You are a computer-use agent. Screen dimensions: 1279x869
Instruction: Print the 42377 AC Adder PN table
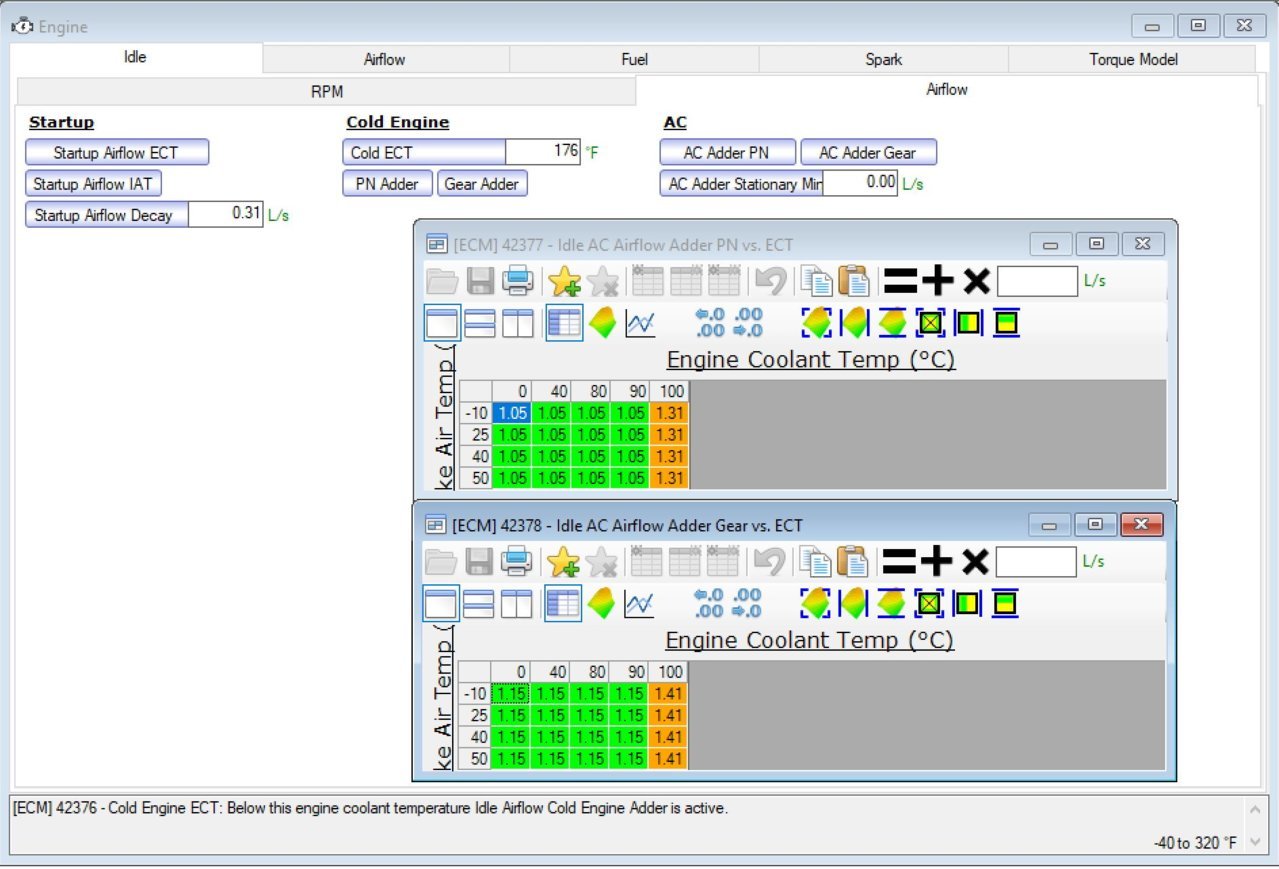[517, 281]
